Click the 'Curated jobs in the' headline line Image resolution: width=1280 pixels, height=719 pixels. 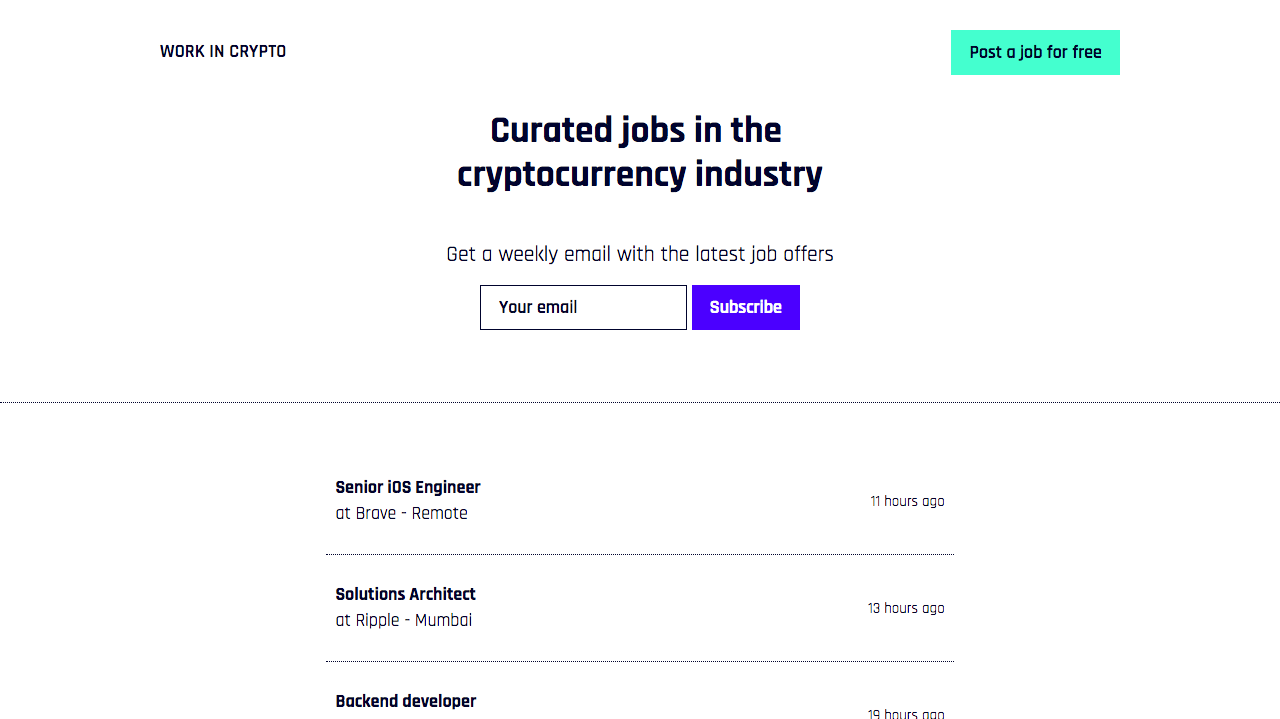click(636, 131)
